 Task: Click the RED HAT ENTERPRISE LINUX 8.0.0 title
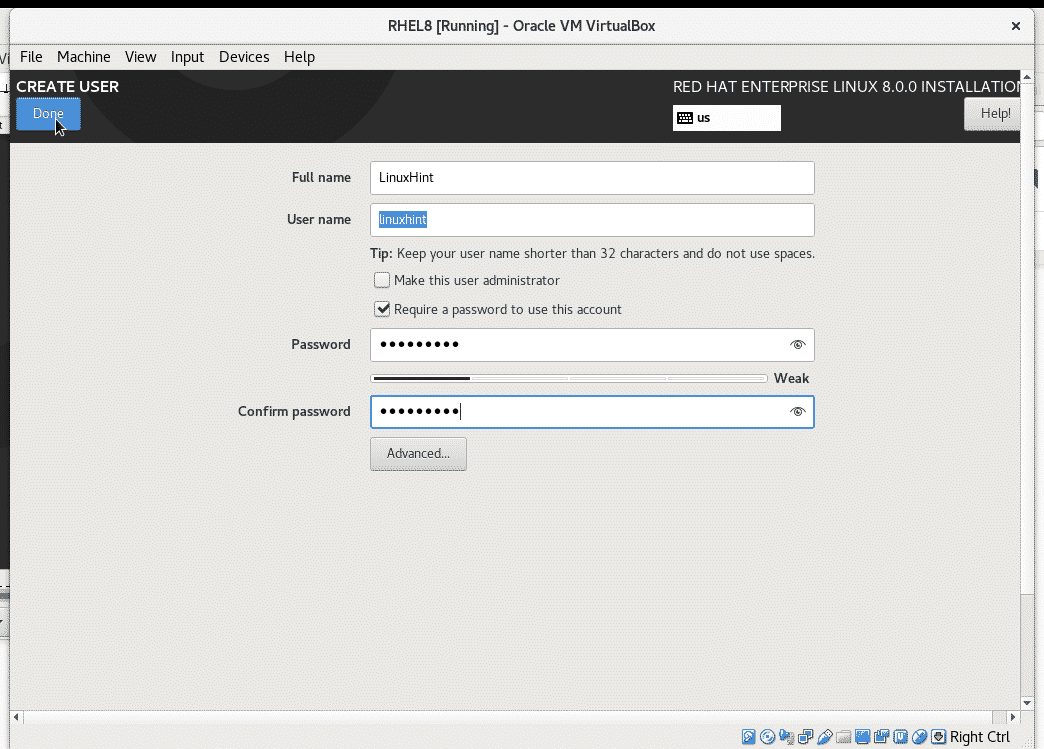tap(846, 87)
